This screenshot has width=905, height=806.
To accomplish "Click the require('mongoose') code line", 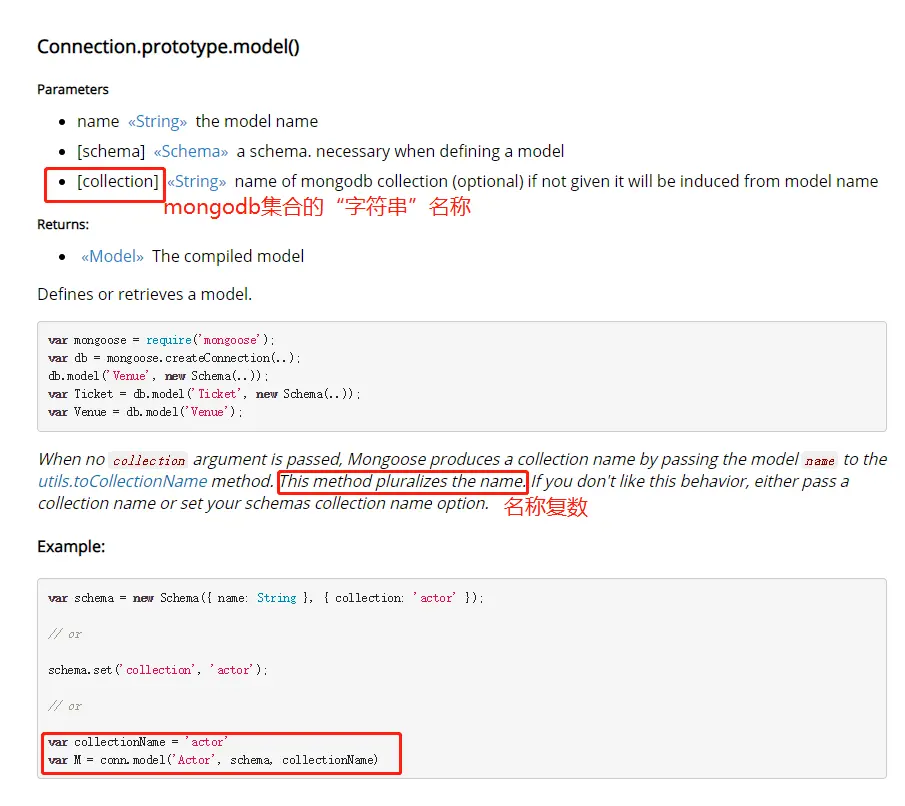I will [x=161, y=340].
